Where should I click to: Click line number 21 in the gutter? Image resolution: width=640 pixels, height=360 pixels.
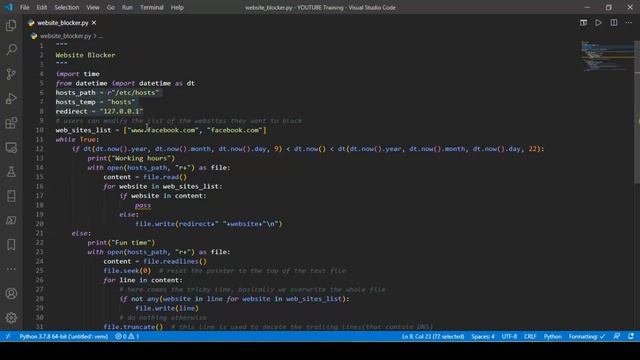click(x=40, y=233)
